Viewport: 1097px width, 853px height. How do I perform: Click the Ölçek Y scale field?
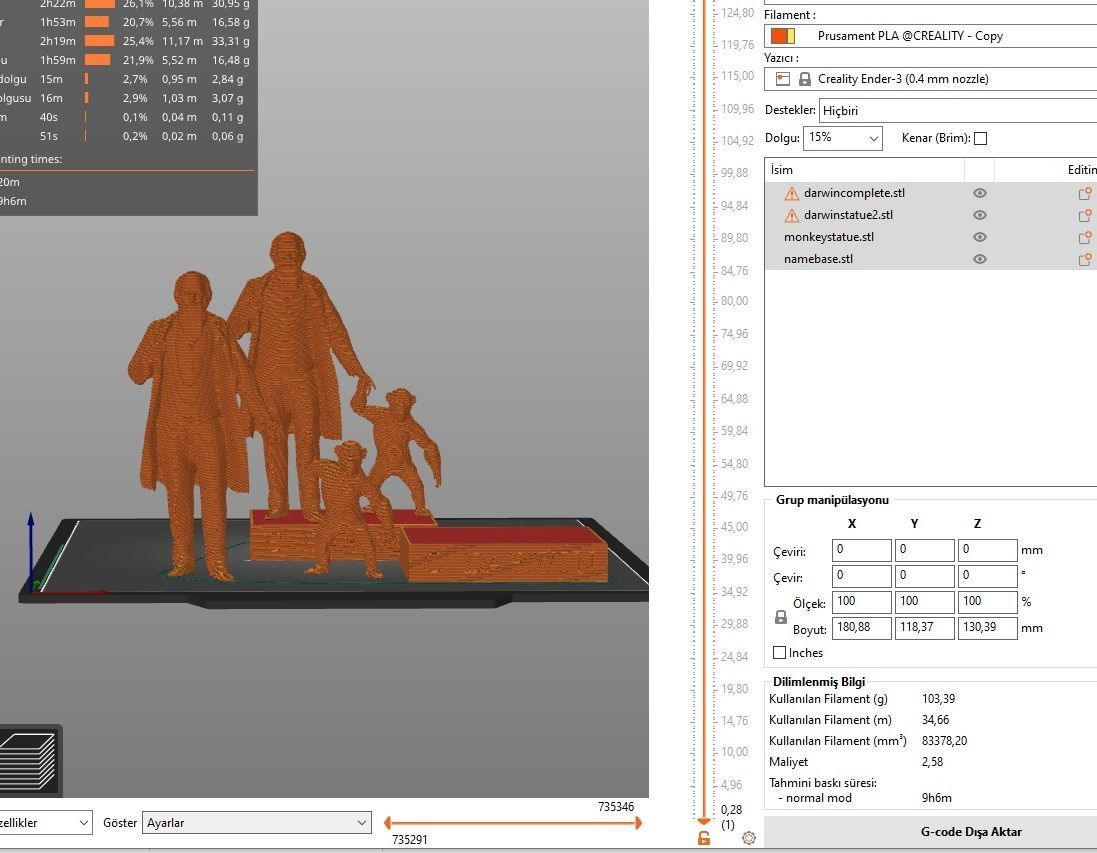point(924,602)
